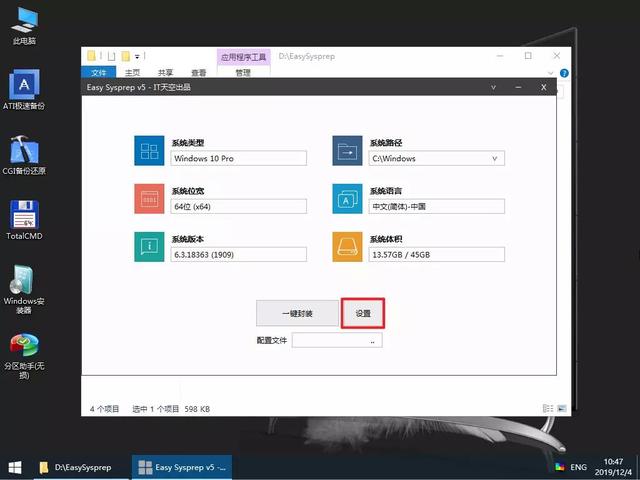640x480 pixels.
Task: Click the 设置 button
Action: coord(363,313)
